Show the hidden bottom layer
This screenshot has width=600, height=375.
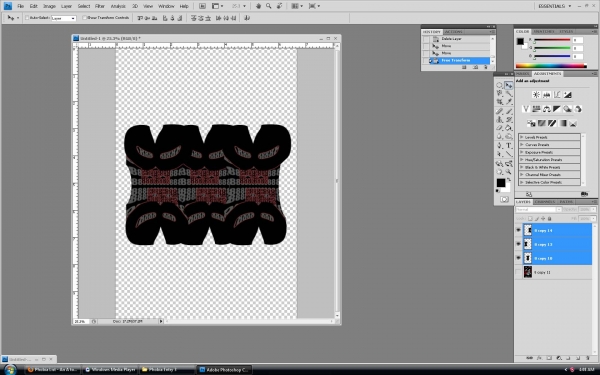[518, 272]
